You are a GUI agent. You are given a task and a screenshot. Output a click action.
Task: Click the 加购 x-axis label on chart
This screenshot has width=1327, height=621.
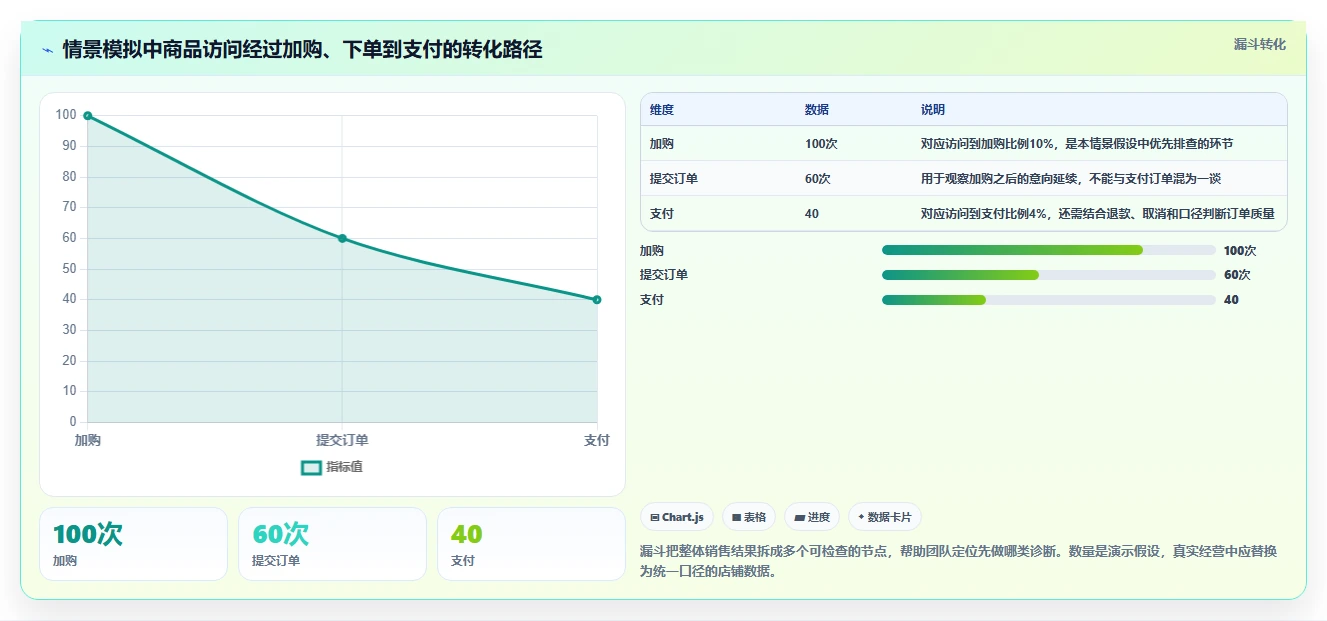[x=88, y=440]
